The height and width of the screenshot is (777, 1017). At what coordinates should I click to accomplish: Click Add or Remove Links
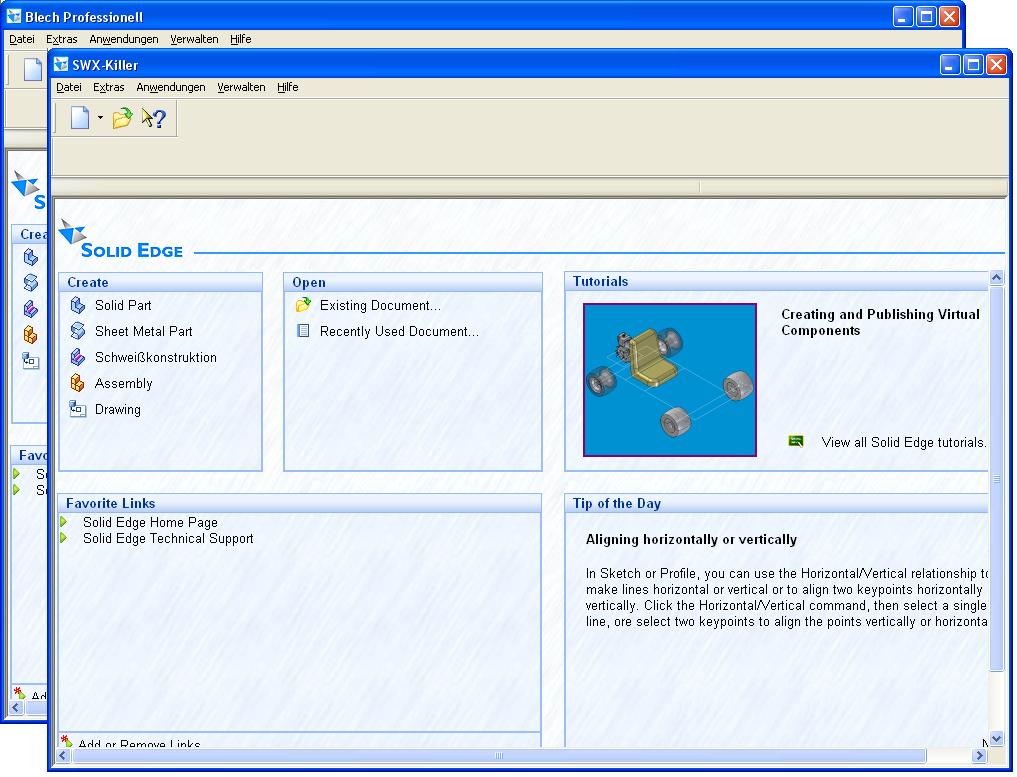(x=139, y=743)
